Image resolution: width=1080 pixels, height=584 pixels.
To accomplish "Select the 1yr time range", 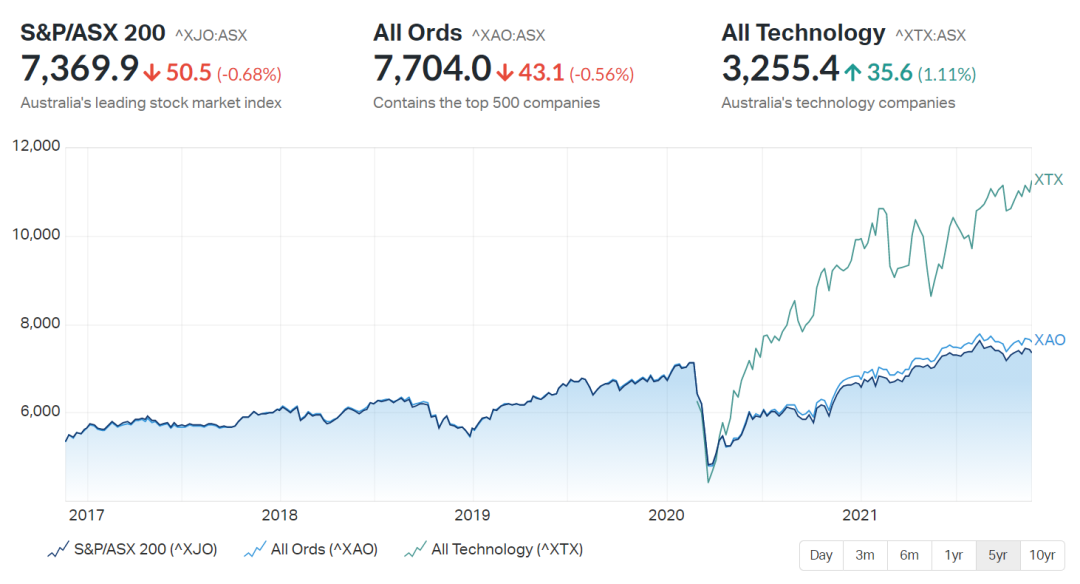I will tap(953, 555).
